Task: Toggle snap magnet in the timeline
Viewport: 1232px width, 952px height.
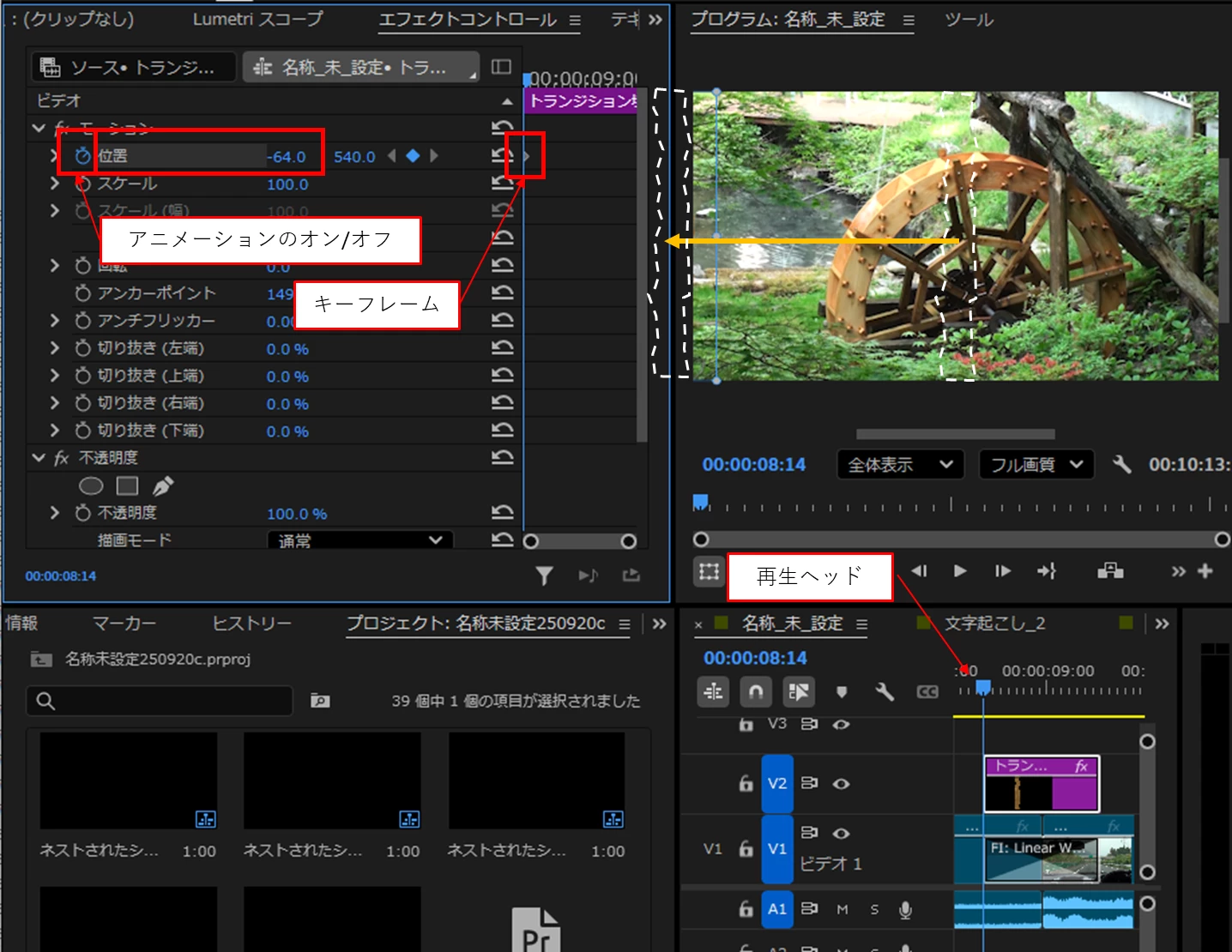Action: (x=756, y=691)
